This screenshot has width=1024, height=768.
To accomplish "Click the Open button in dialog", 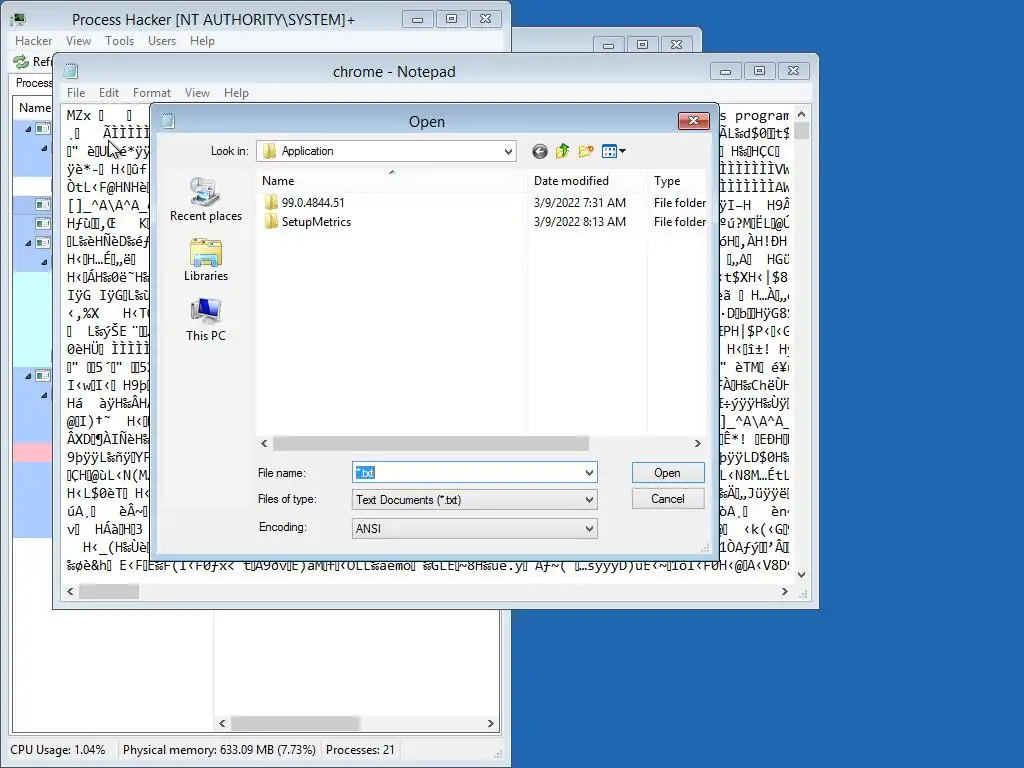I will pos(667,473).
